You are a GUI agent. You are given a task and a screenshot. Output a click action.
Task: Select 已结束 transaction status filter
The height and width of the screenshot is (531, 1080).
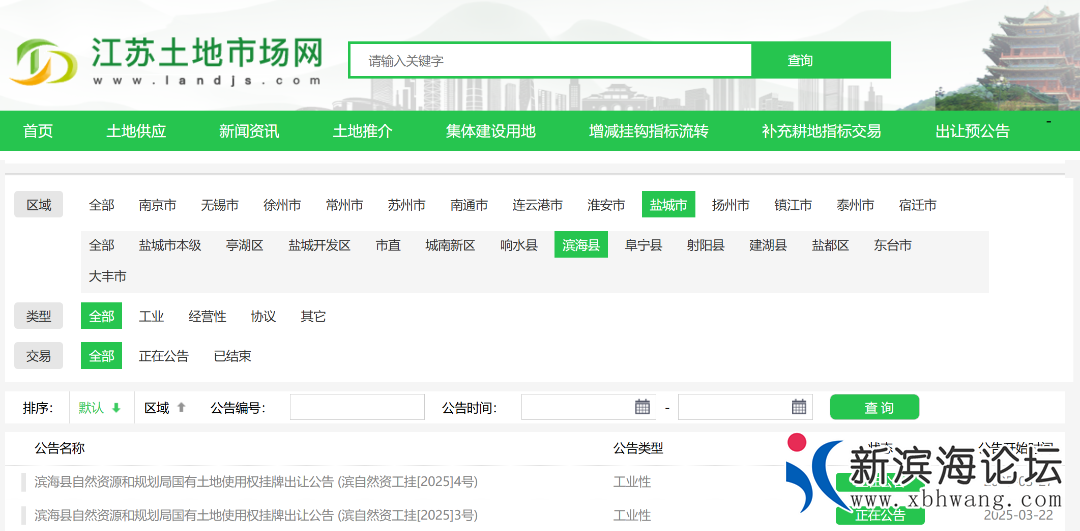click(x=232, y=356)
